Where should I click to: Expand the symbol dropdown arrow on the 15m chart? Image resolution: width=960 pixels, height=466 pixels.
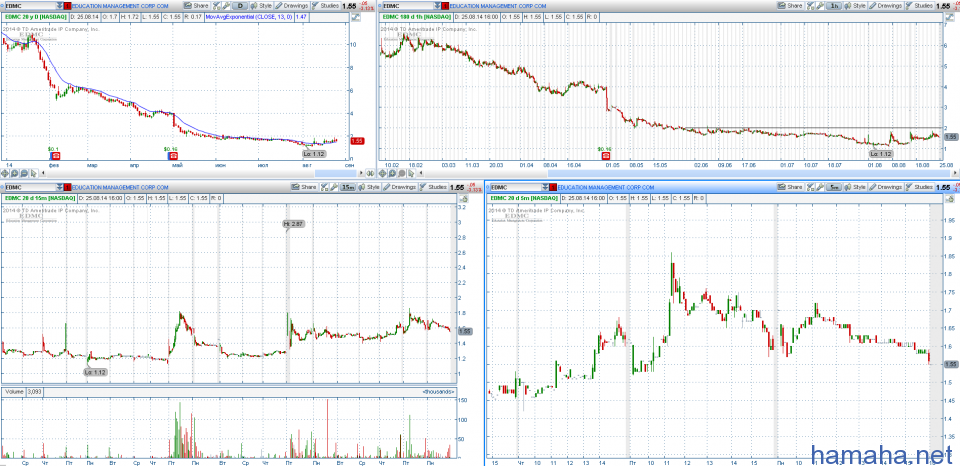pyautogui.click(x=59, y=187)
